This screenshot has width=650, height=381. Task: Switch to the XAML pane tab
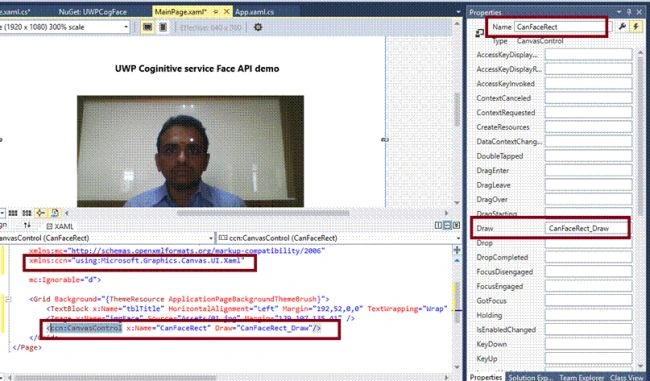point(60,226)
